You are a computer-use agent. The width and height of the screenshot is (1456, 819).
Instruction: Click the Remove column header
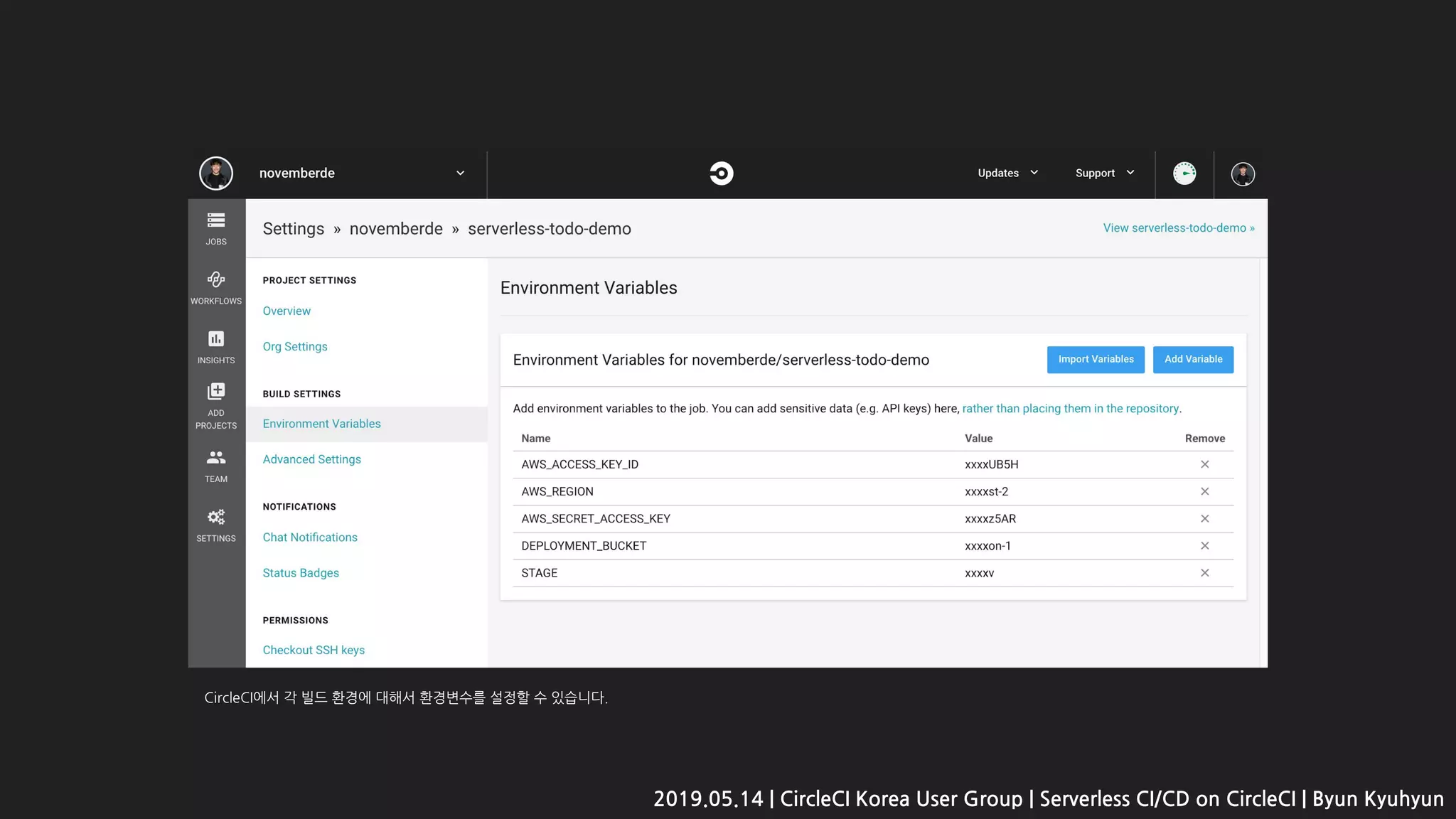(x=1204, y=438)
